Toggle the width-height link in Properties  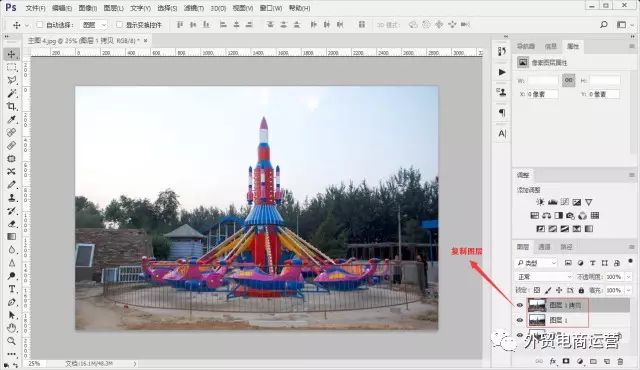[568, 80]
